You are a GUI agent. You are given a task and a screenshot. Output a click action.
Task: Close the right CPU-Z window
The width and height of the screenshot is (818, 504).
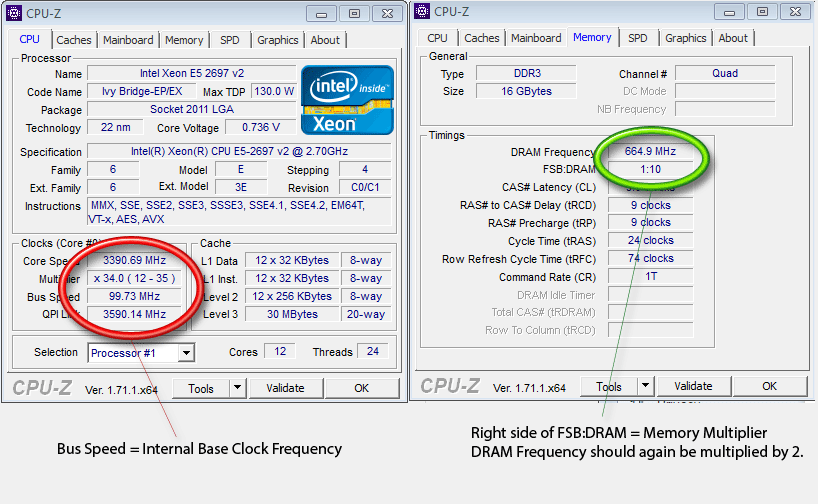click(x=796, y=12)
